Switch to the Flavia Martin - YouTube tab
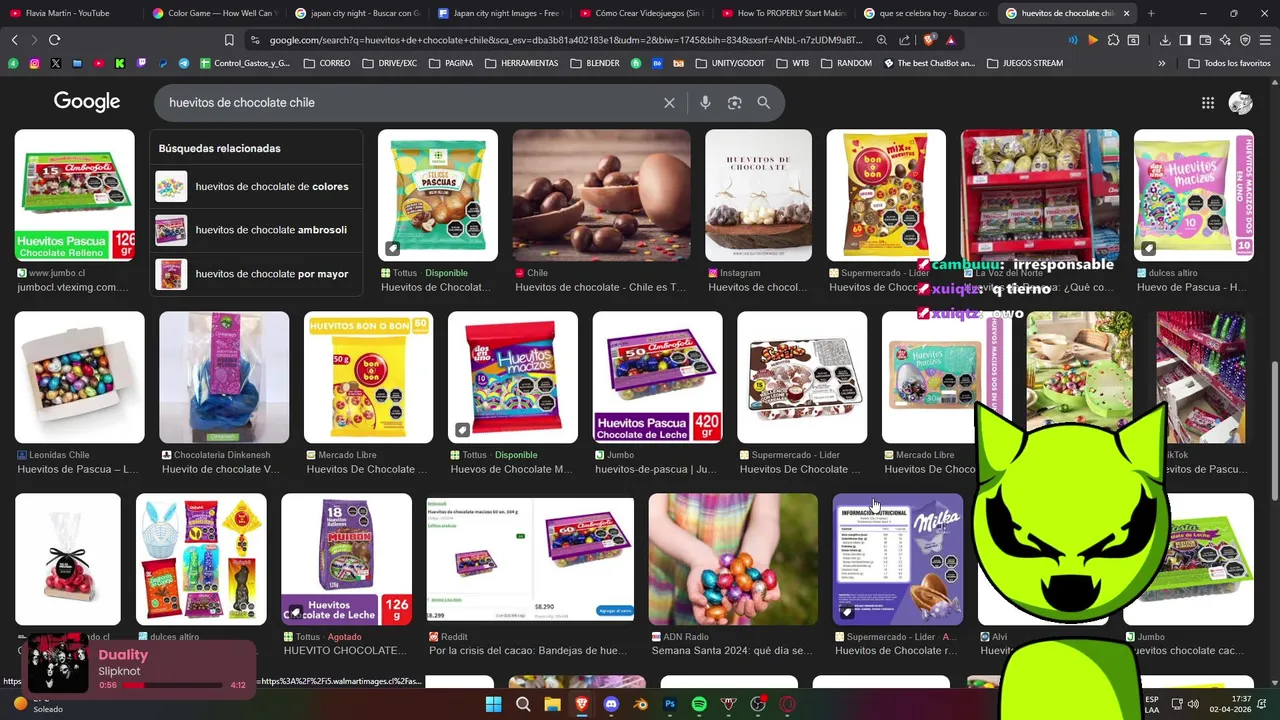Viewport: 1280px width, 720px height. [x=70, y=13]
